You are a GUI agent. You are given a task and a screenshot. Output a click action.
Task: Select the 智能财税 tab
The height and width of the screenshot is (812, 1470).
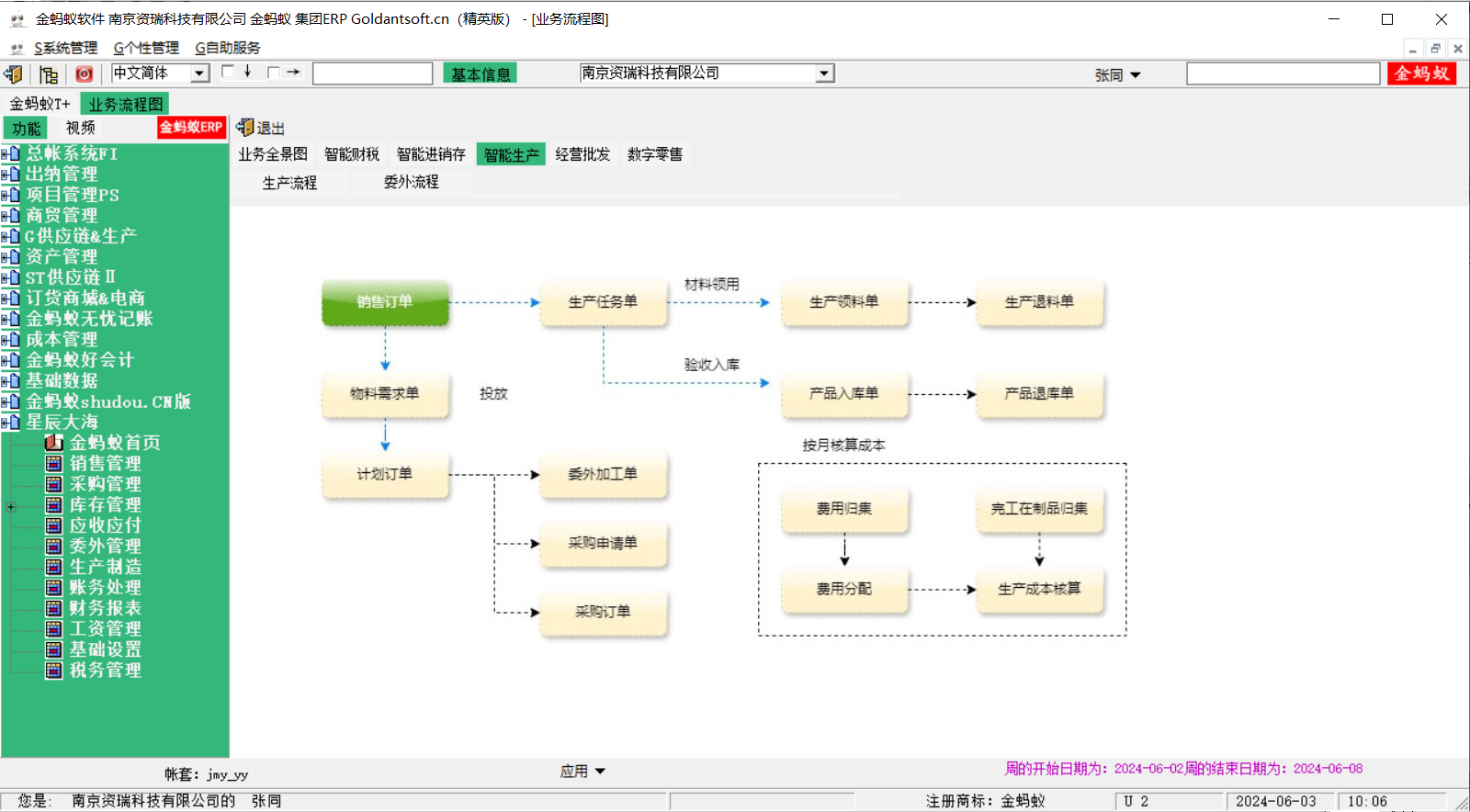pos(351,154)
